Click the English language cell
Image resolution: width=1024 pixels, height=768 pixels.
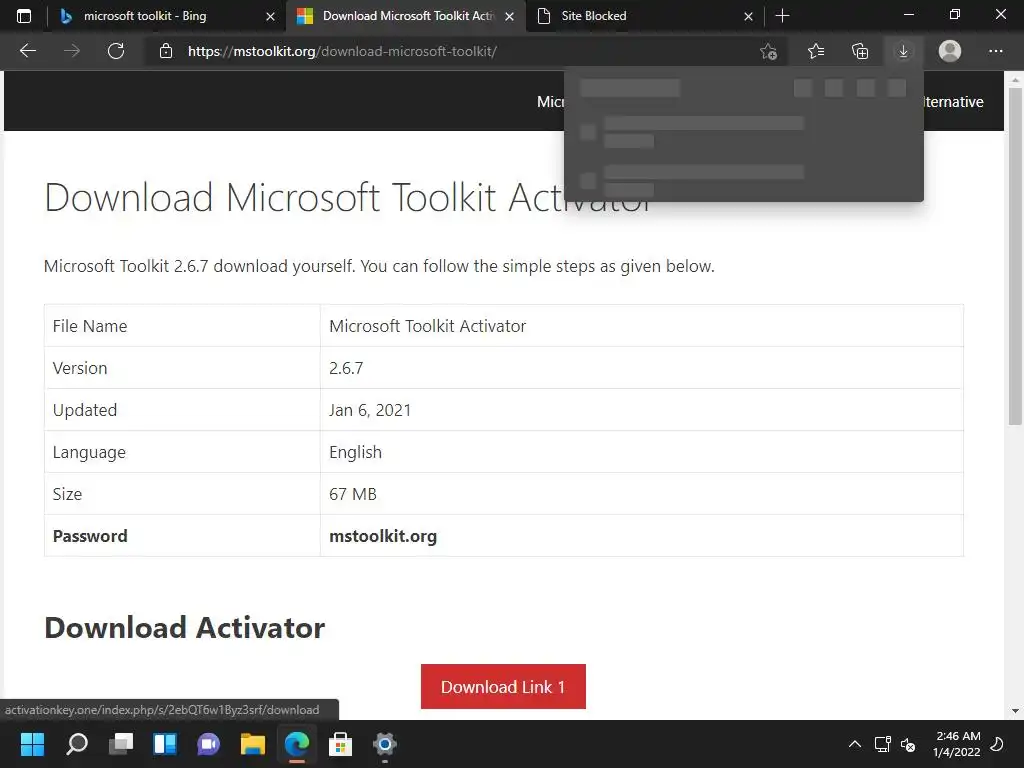coord(641,452)
